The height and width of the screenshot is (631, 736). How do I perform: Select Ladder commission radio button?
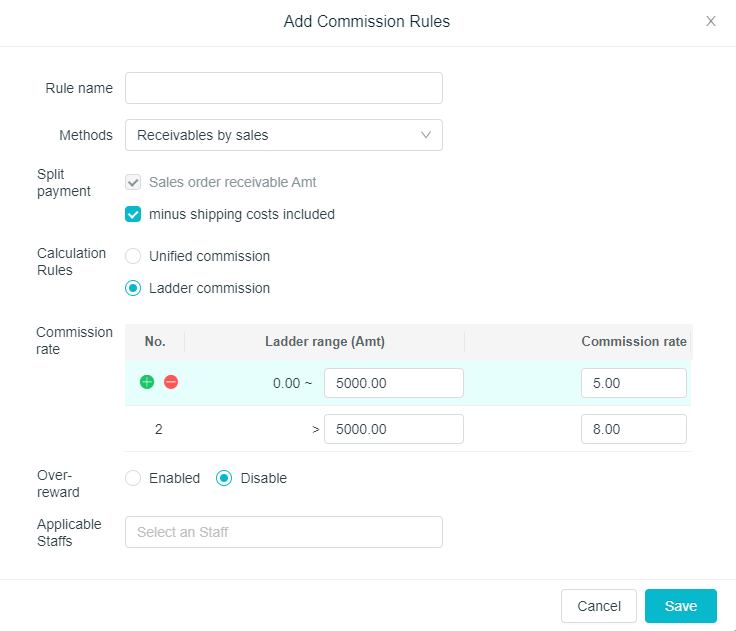(x=133, y=288)
